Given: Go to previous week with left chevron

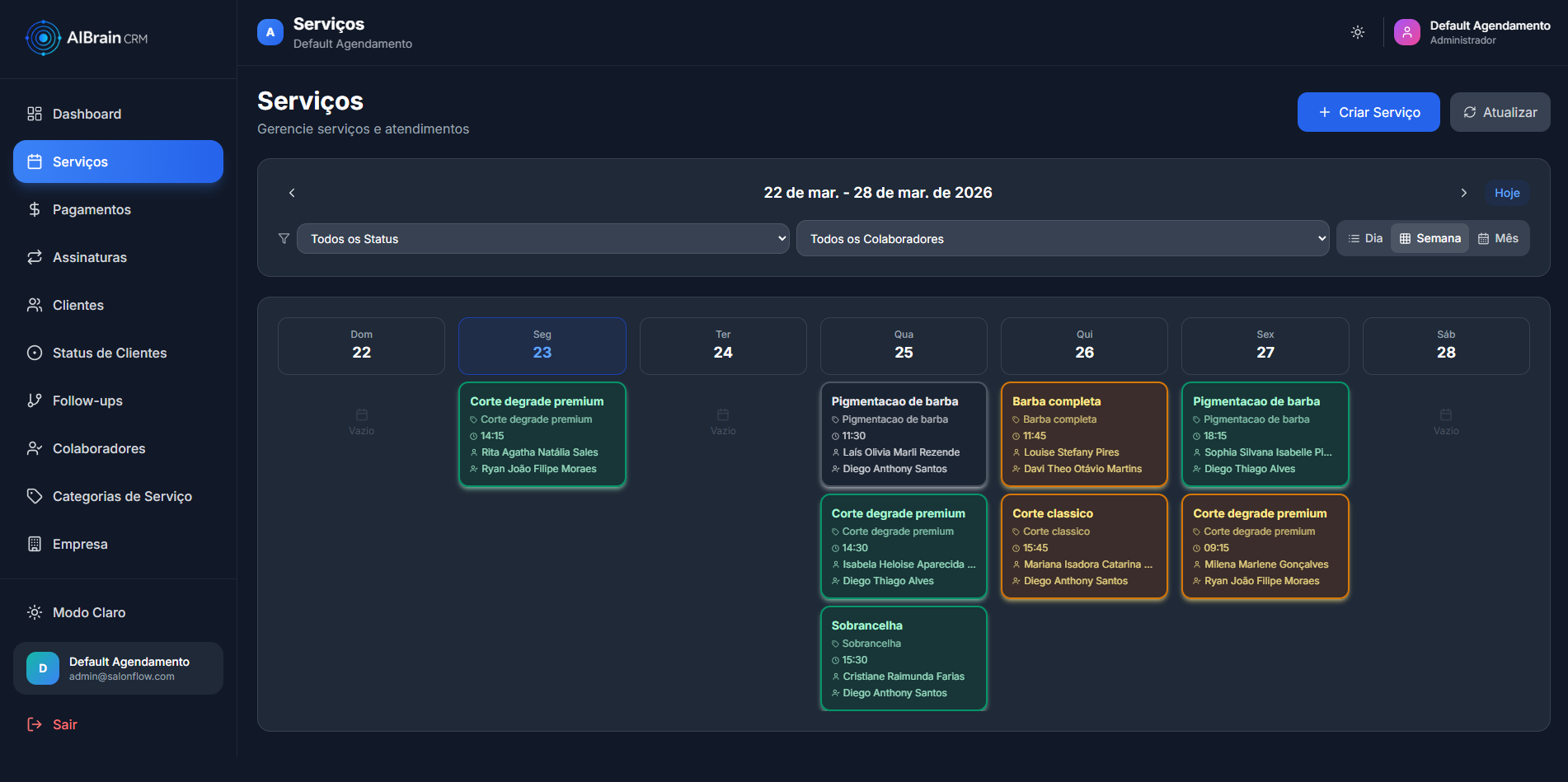Looking at the screenshot, I should (292, 193).
